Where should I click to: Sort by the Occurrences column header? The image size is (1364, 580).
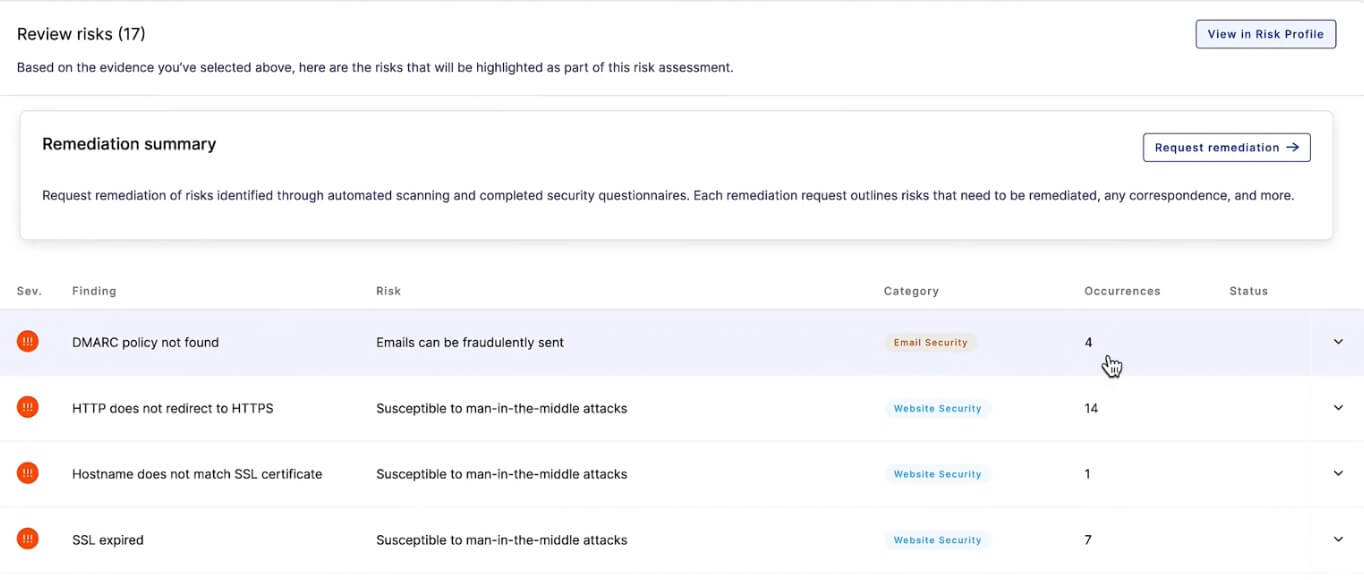pos(1122,291)
